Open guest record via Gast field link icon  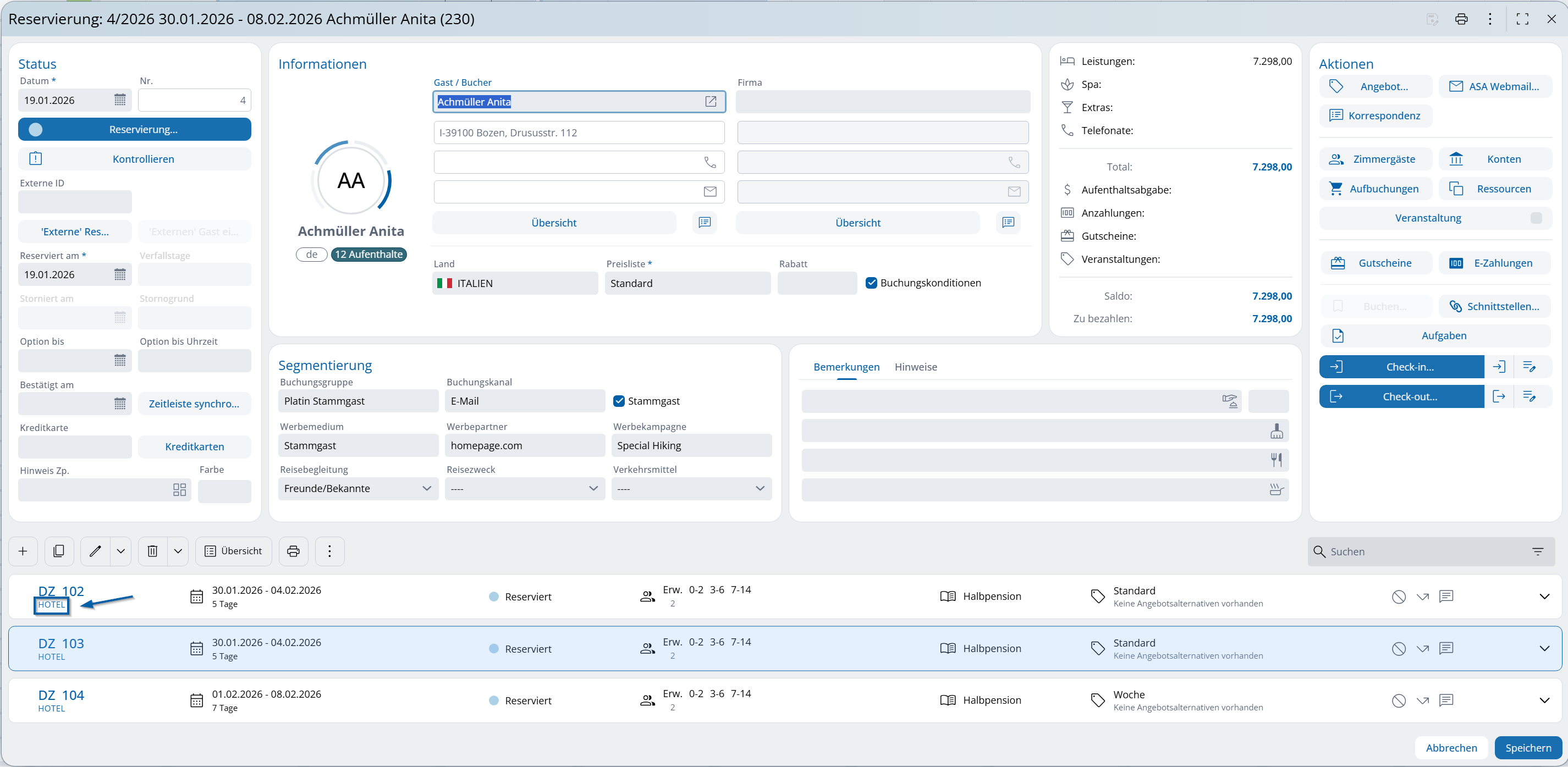click(x=711, y=102)
